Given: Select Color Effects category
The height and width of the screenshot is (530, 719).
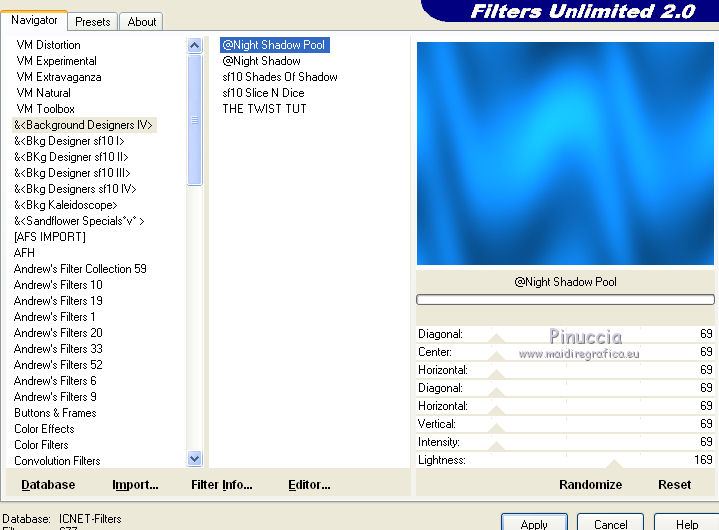Looking at the screenshot, I should [44, 429].
